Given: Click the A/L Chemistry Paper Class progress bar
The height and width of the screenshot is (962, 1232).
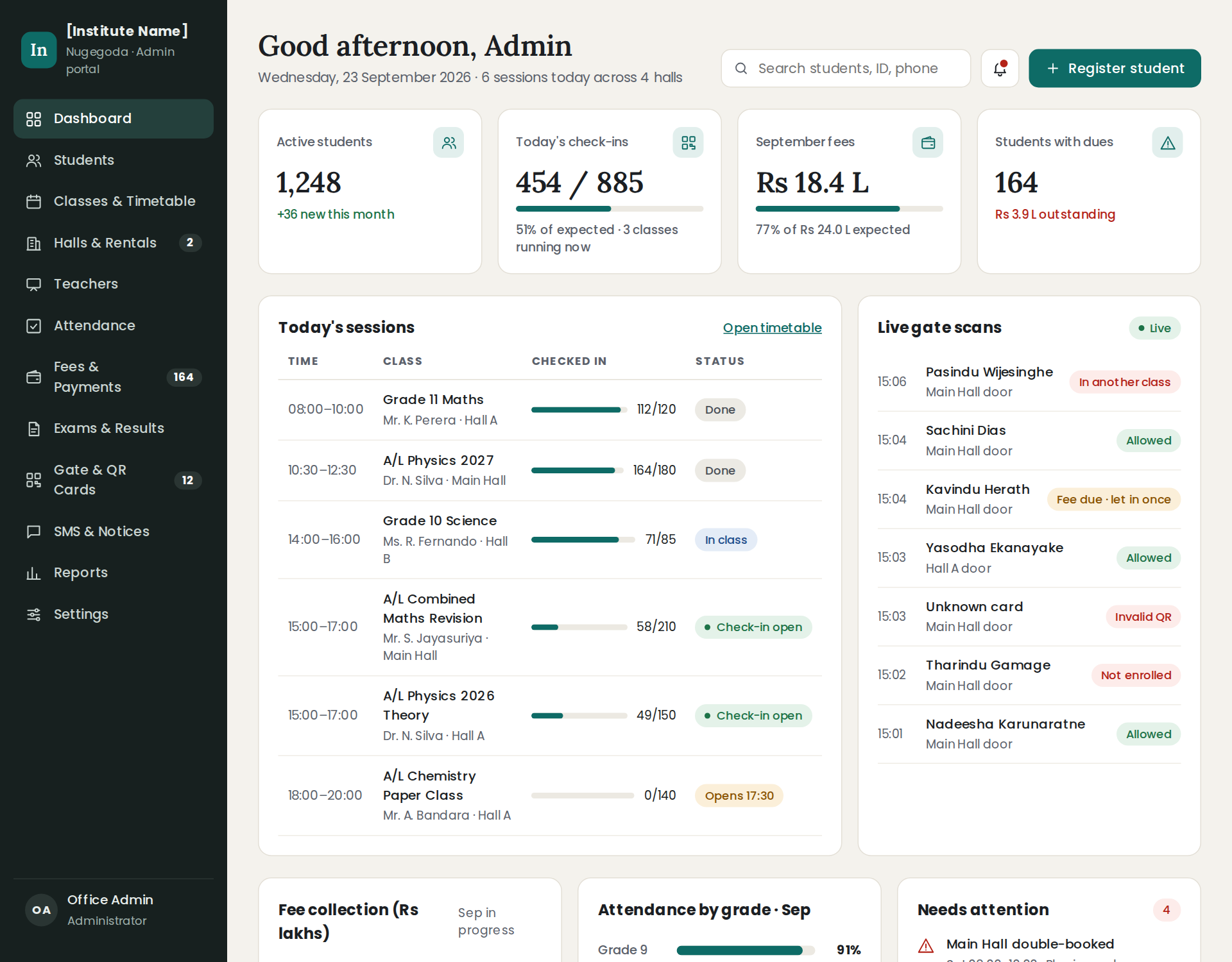Looking at the screenshot, I should (582, 796).
